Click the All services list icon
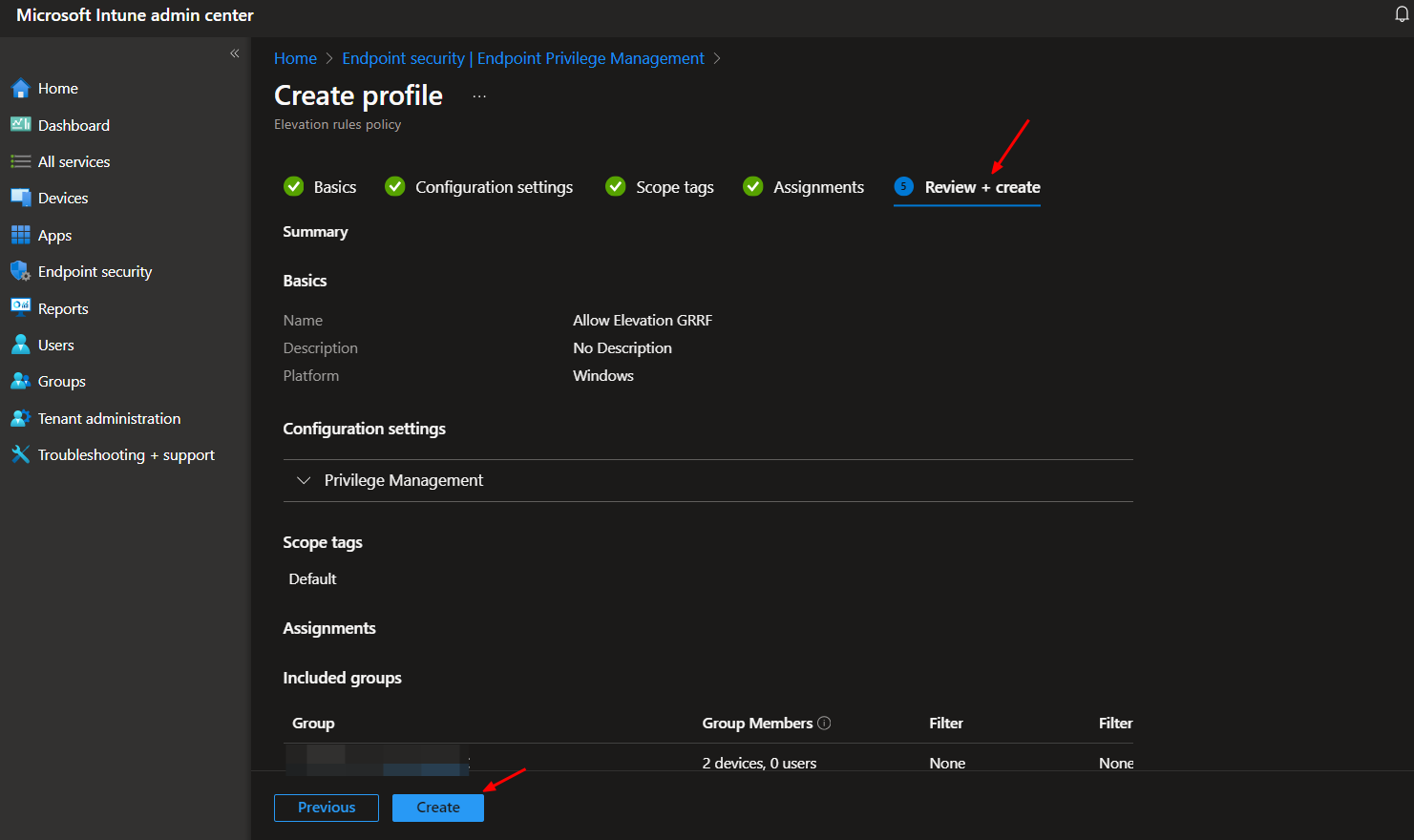The height and width of the screenshot is (840, 1414). [20, 161]
